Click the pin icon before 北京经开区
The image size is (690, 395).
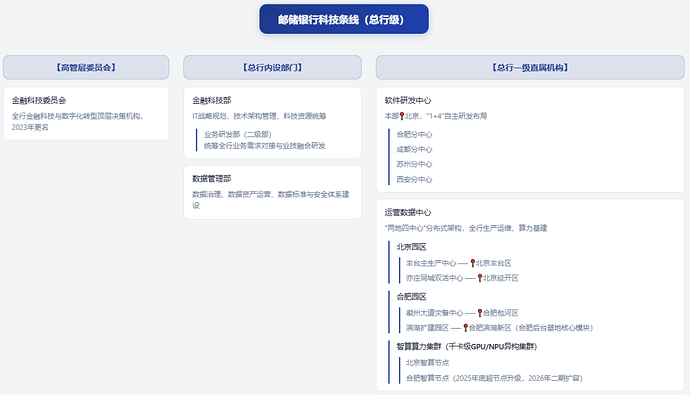(x=480, y=278)
